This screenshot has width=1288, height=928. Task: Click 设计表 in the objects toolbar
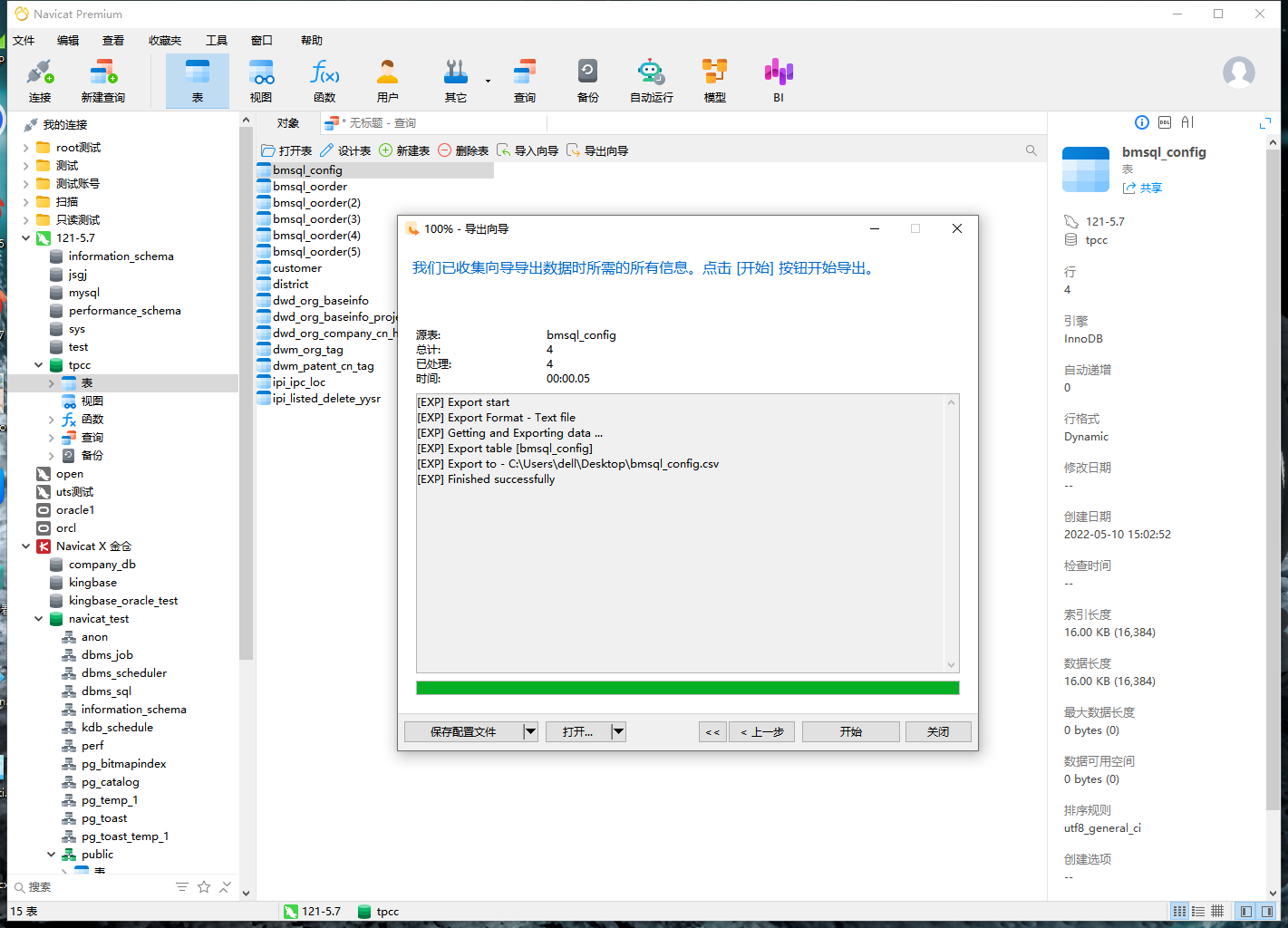point(345,150)
